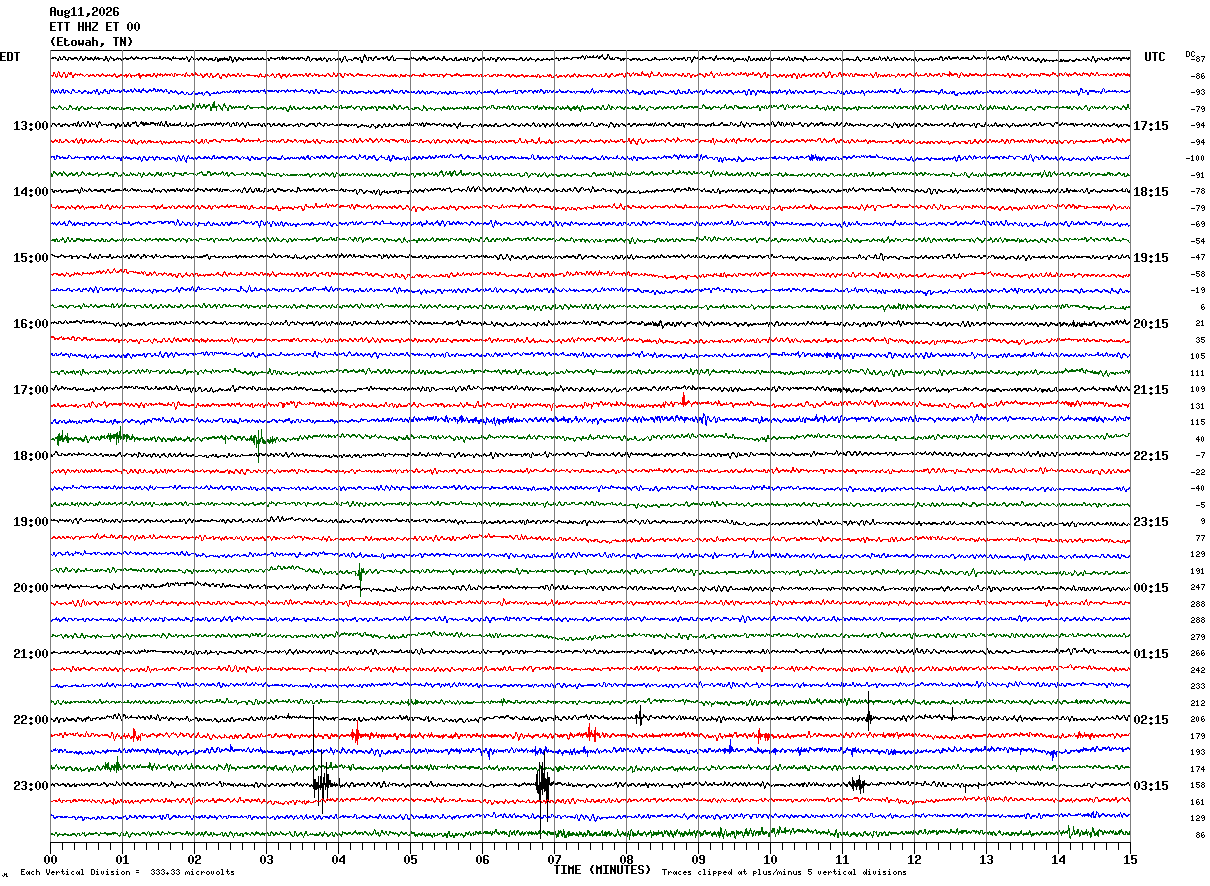Viewport: 1210px width, 886px height.
Task: Click the UTC timezone label
Action: (1155, 57)
